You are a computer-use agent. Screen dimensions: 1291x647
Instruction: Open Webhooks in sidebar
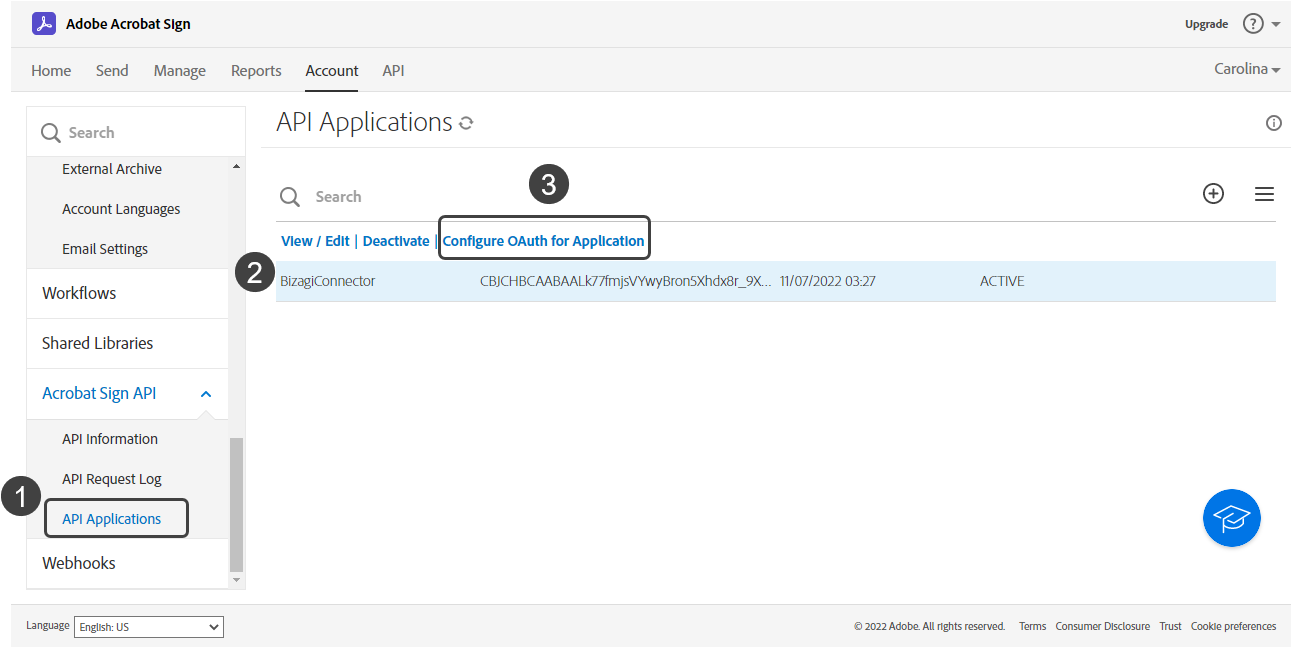tap(79, 563)
